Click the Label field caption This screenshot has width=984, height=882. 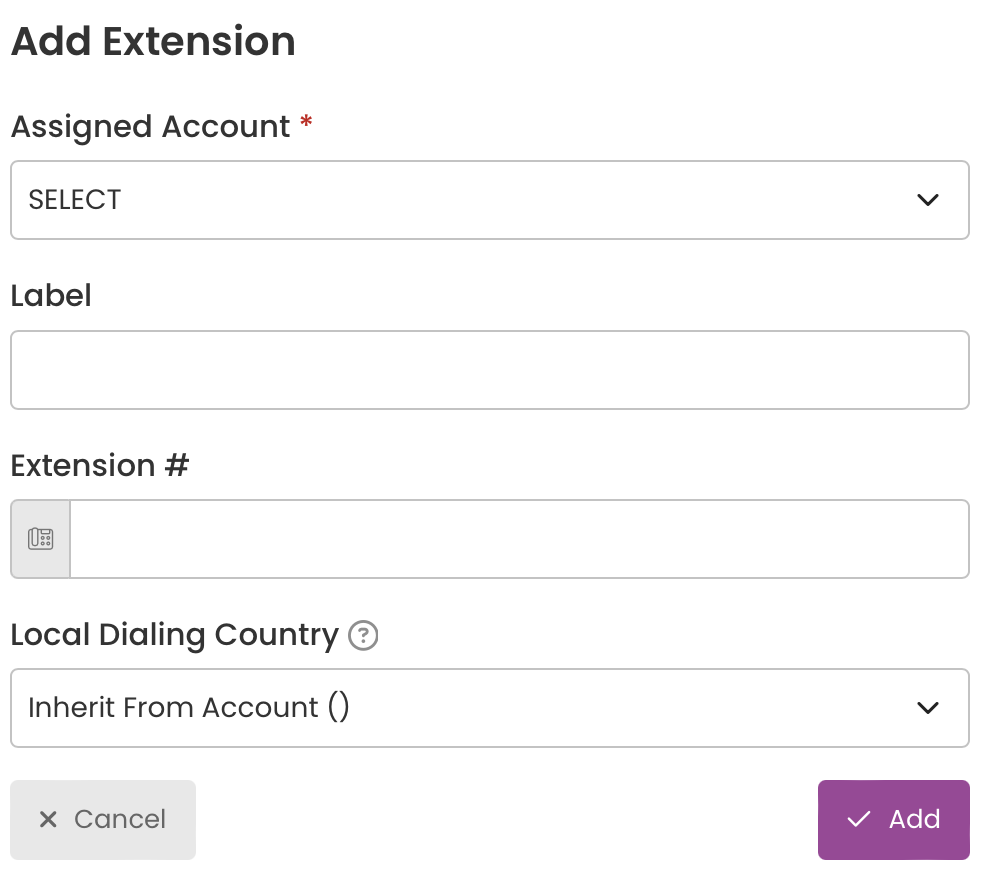51,296
